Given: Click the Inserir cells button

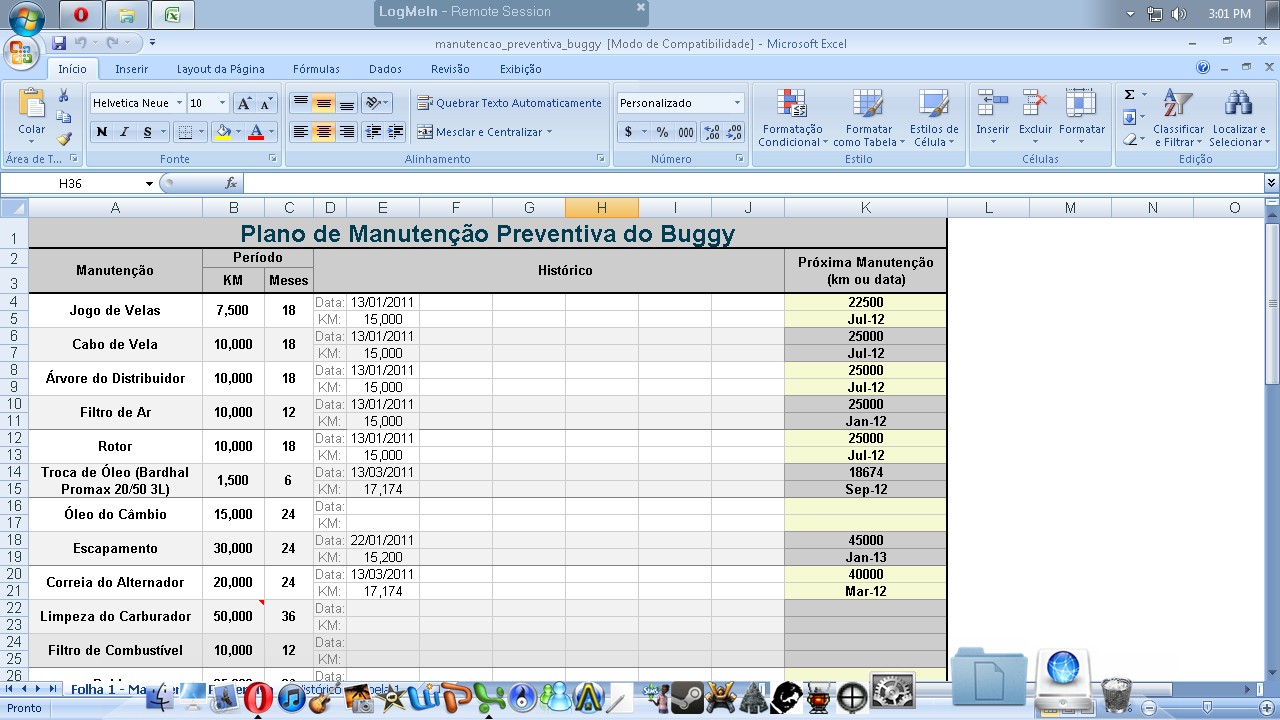Looking at the screenshot, I should click(993, 118).
